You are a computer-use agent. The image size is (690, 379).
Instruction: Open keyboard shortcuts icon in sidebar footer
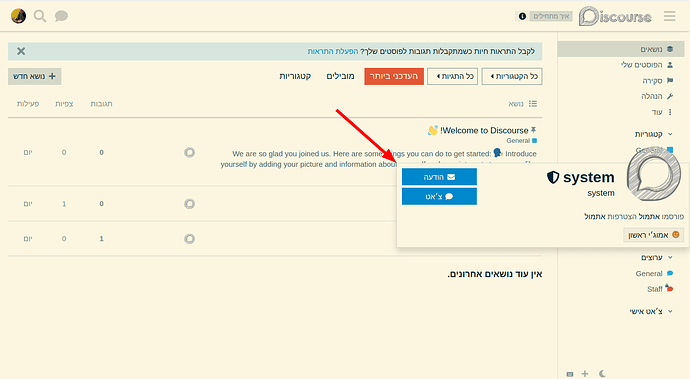point(570,374)
